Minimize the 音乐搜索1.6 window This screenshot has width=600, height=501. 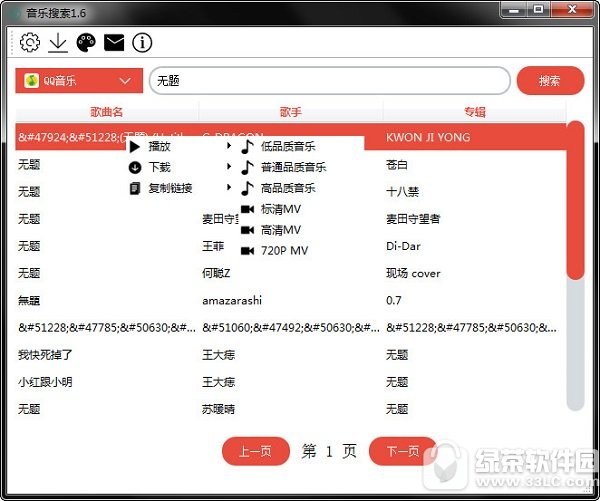pyautogui.click(x=514, y=10)
